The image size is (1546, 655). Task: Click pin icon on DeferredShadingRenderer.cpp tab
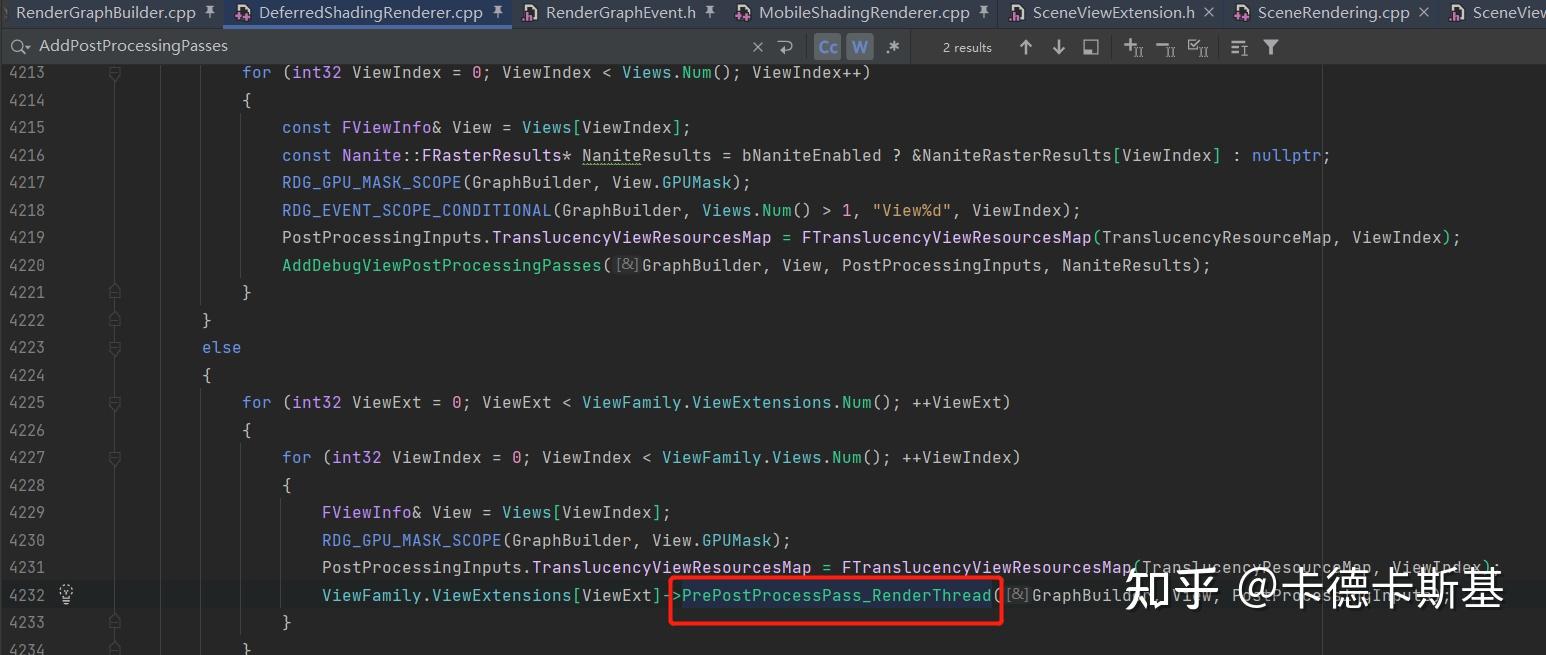point(498,12)
